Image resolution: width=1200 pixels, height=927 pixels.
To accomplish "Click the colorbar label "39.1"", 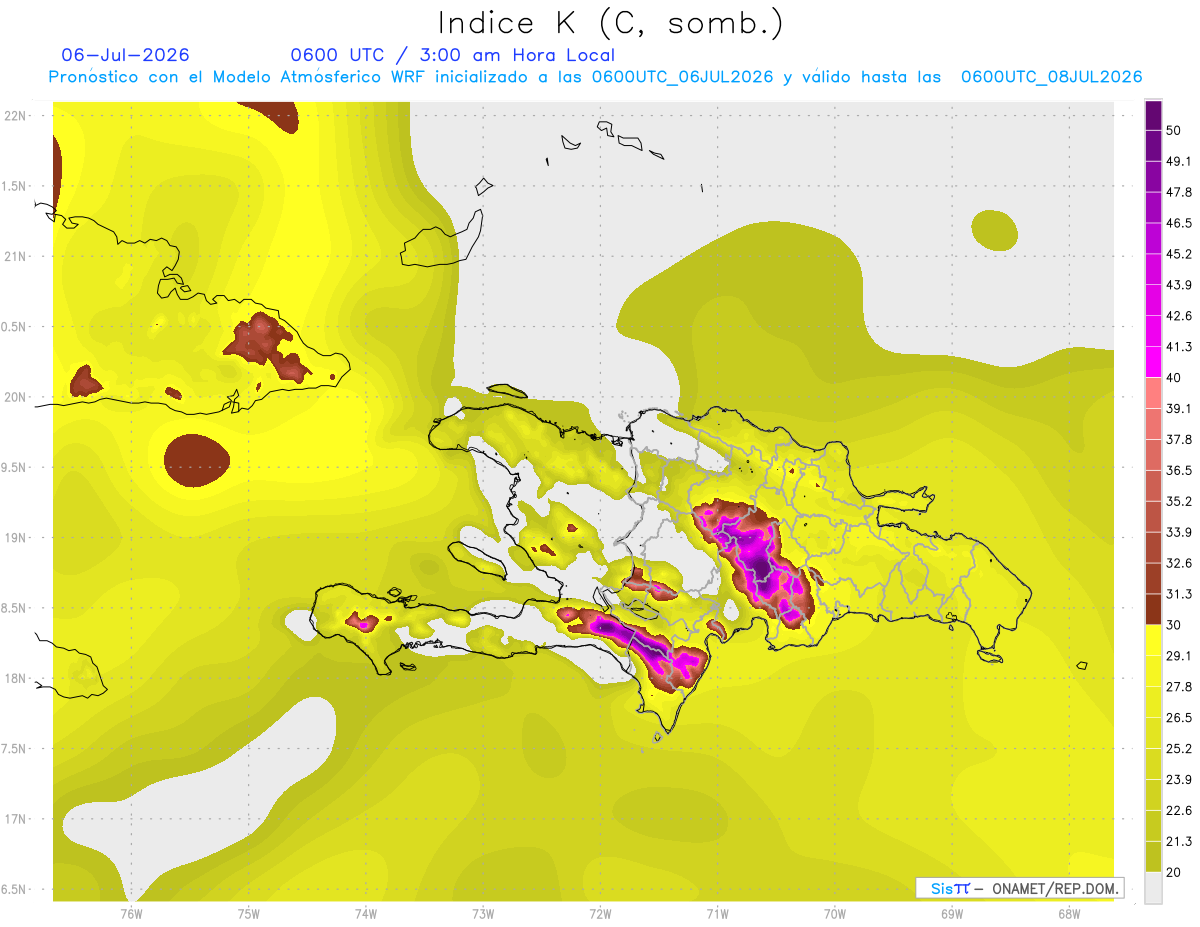I will click(x=1179, y=408).
